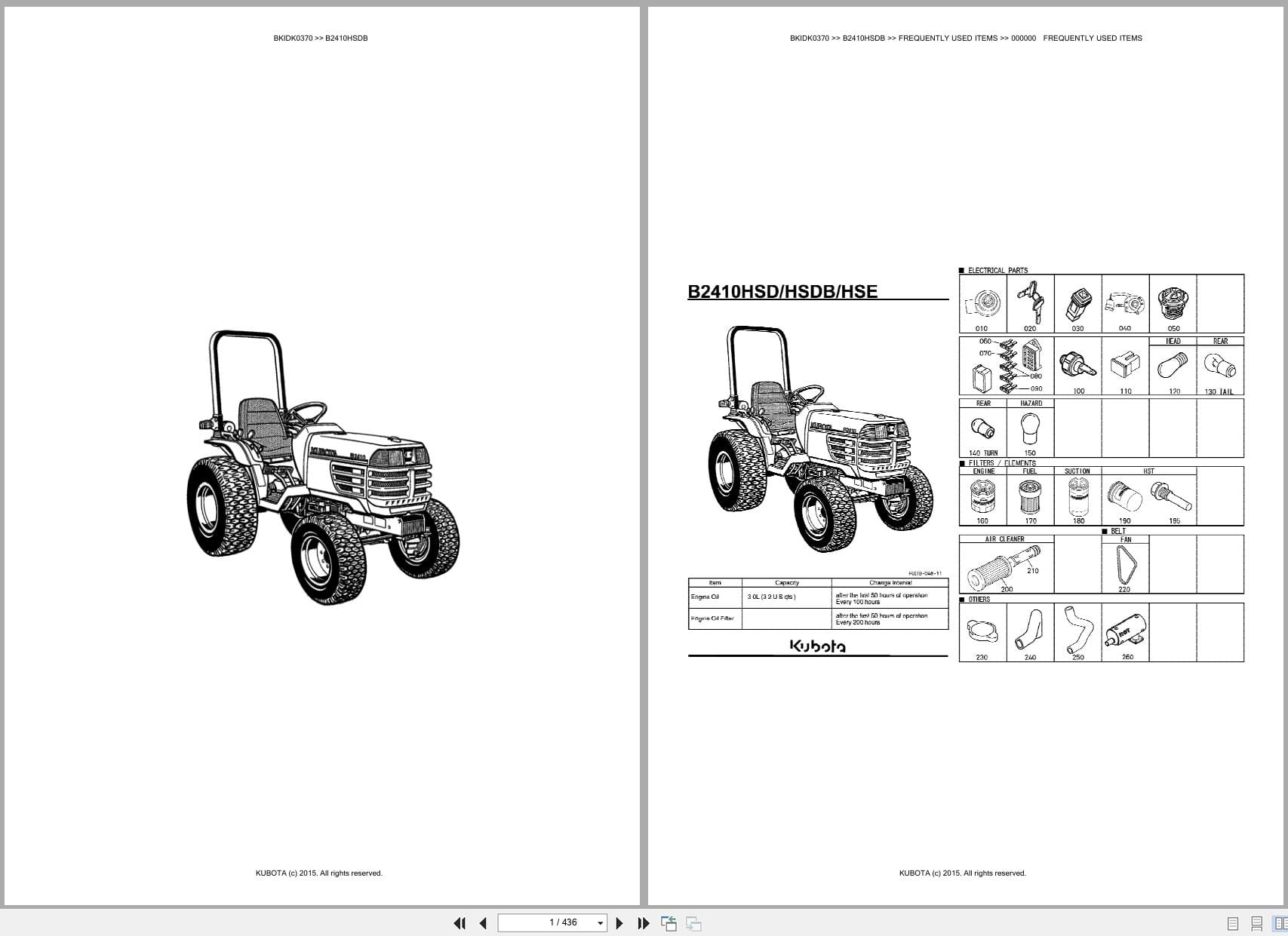Switch to single page view
The height and width of the screenshot is (936, 1288).
pyautogui.click(x=1233, y=923)
